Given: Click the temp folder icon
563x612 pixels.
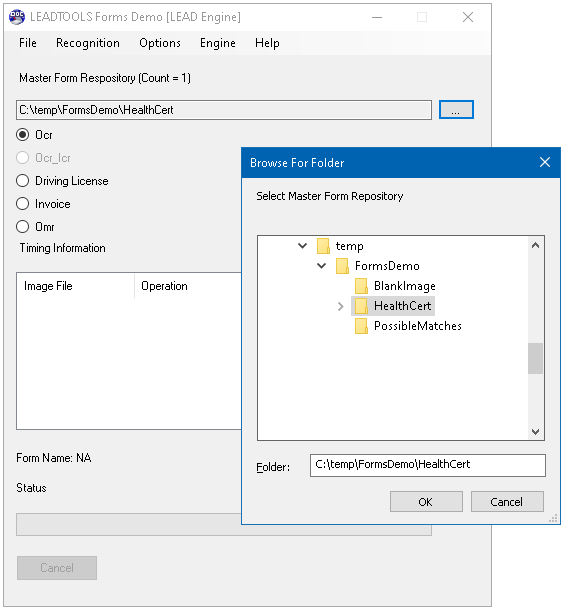Looking at the screenshot, I should point(323,246).
